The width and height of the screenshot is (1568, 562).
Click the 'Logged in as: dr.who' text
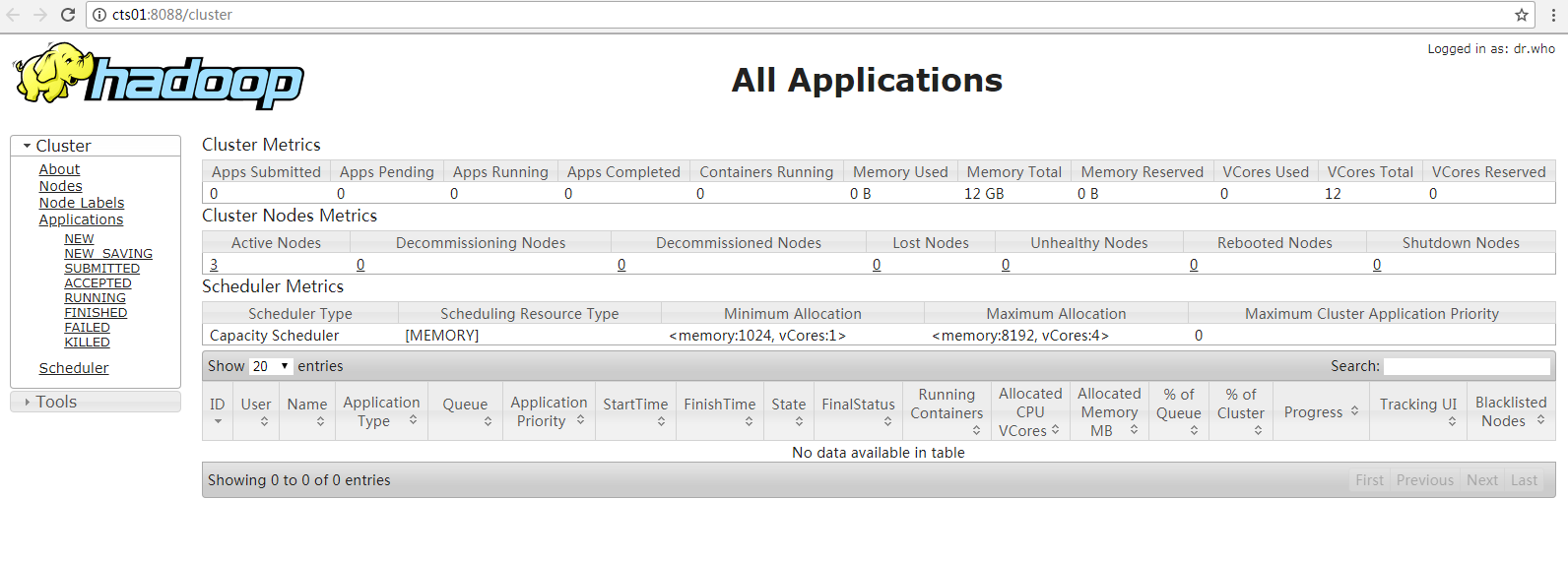point(1491,48)
